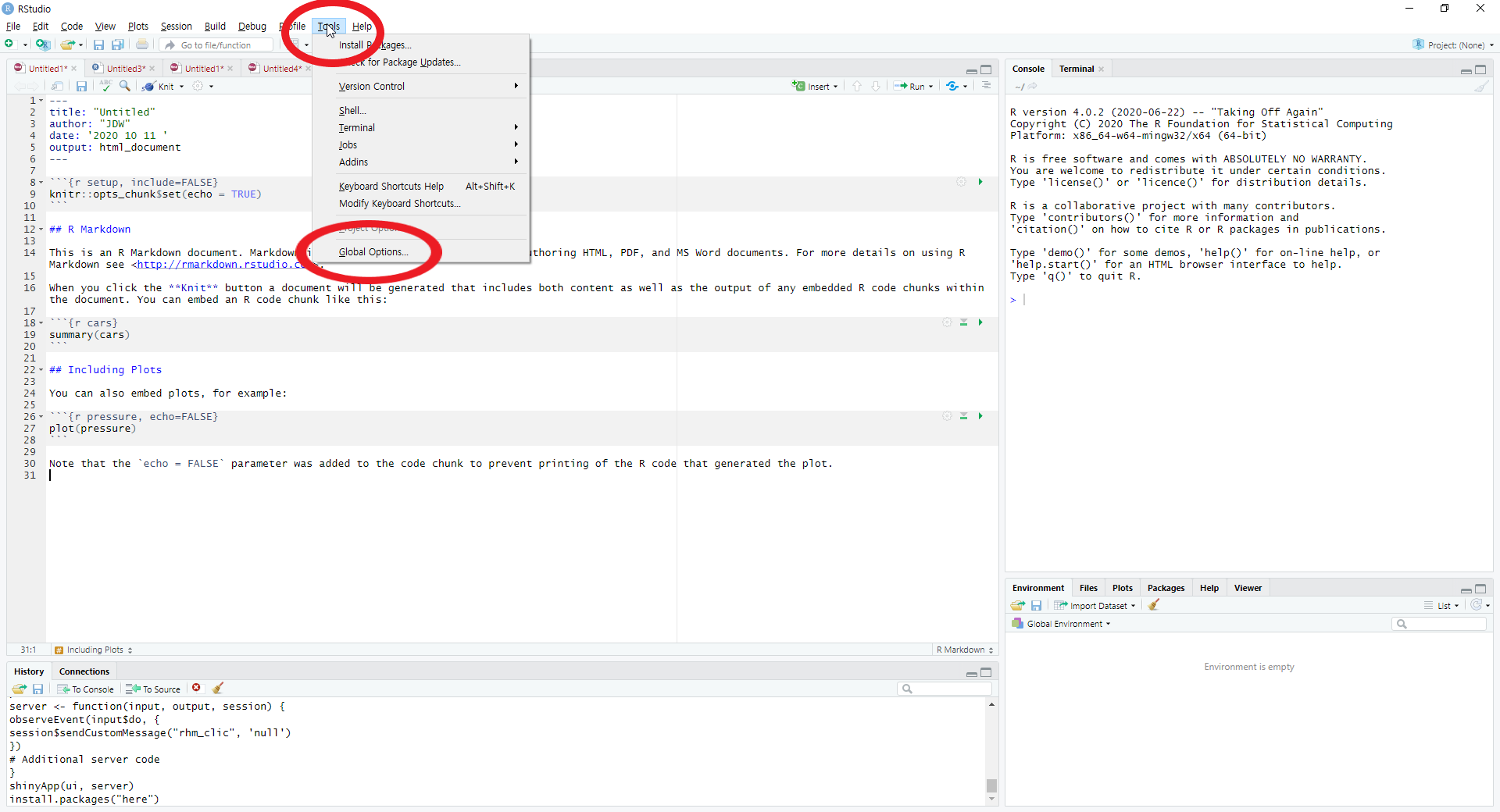Open the Insert chunk dropdown
The height and width of the screenshot is (812, 1500).
tap(815, 86)
